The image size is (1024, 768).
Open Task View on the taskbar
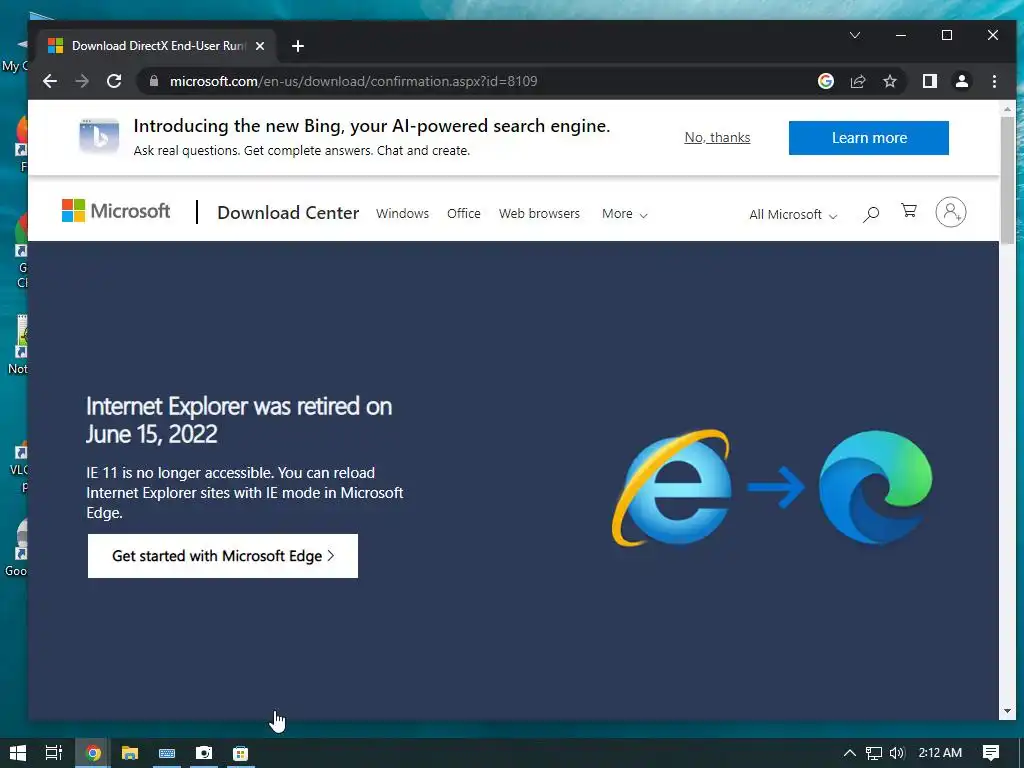pos(54,753)
